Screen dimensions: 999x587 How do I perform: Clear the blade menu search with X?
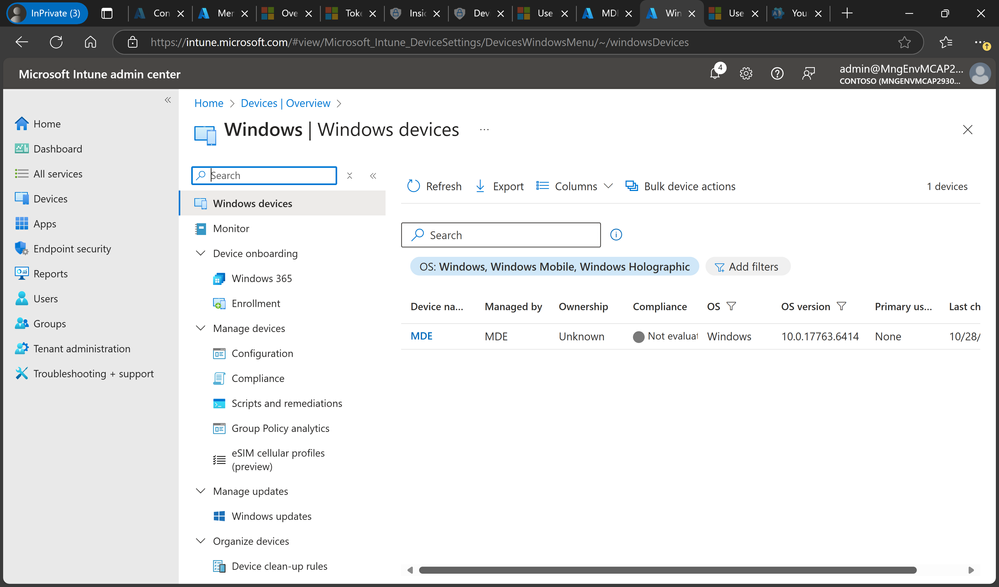349,175
